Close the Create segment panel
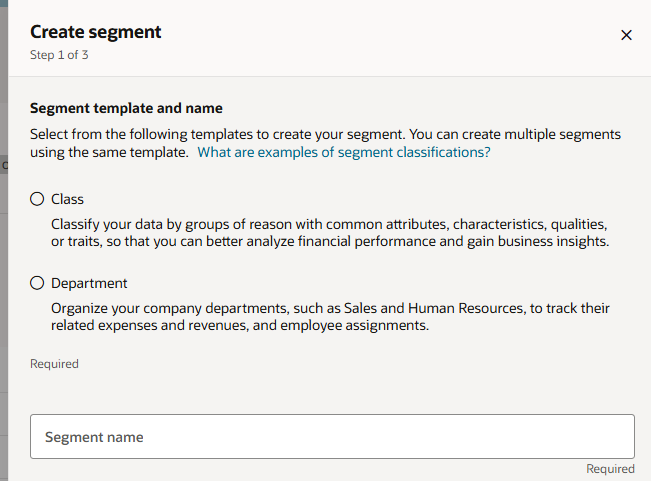 coord(626,35)
